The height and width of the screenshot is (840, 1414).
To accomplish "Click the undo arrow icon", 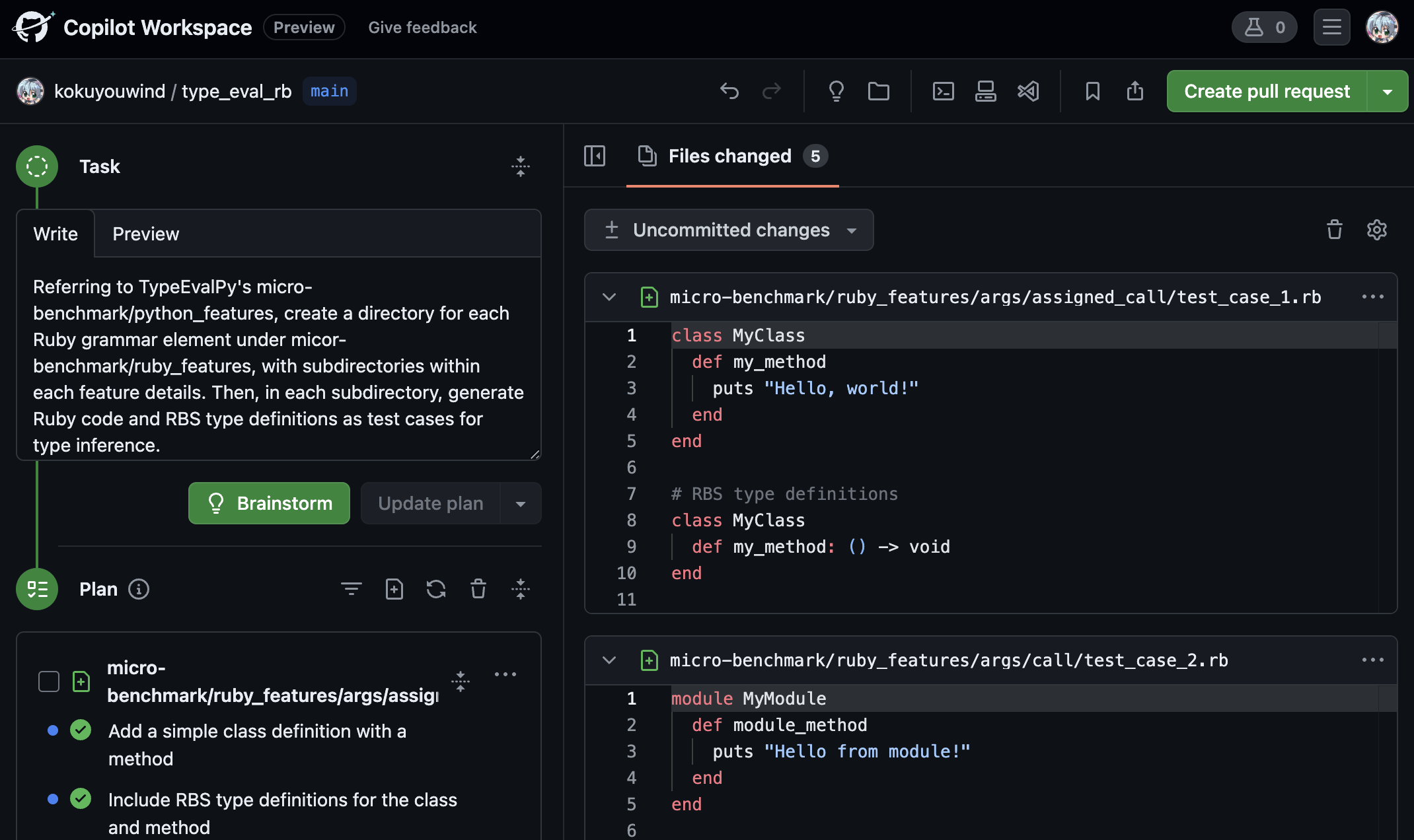I will [x=729, y=91].
